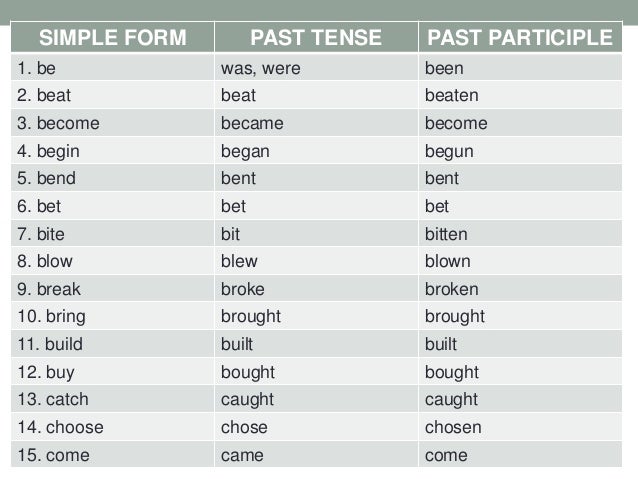The image size is (638, 479).
Task: Click 'caught' in past participle column
Action: [451, 400]
